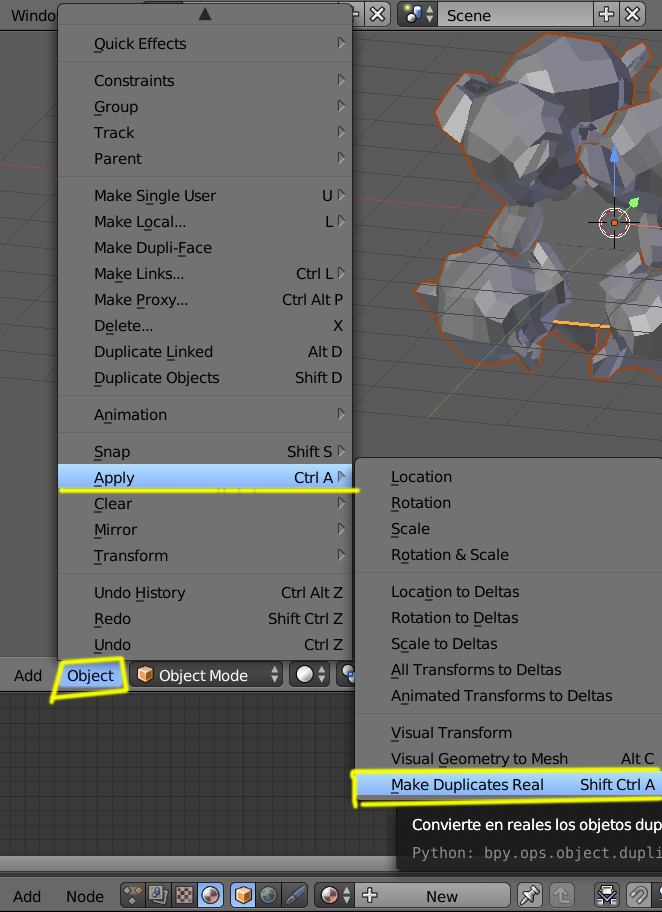Image resolution: width=662 pixels, height=912 pixels.
Task: Switch to compositing node tree icon
Action: click(158, 895)
